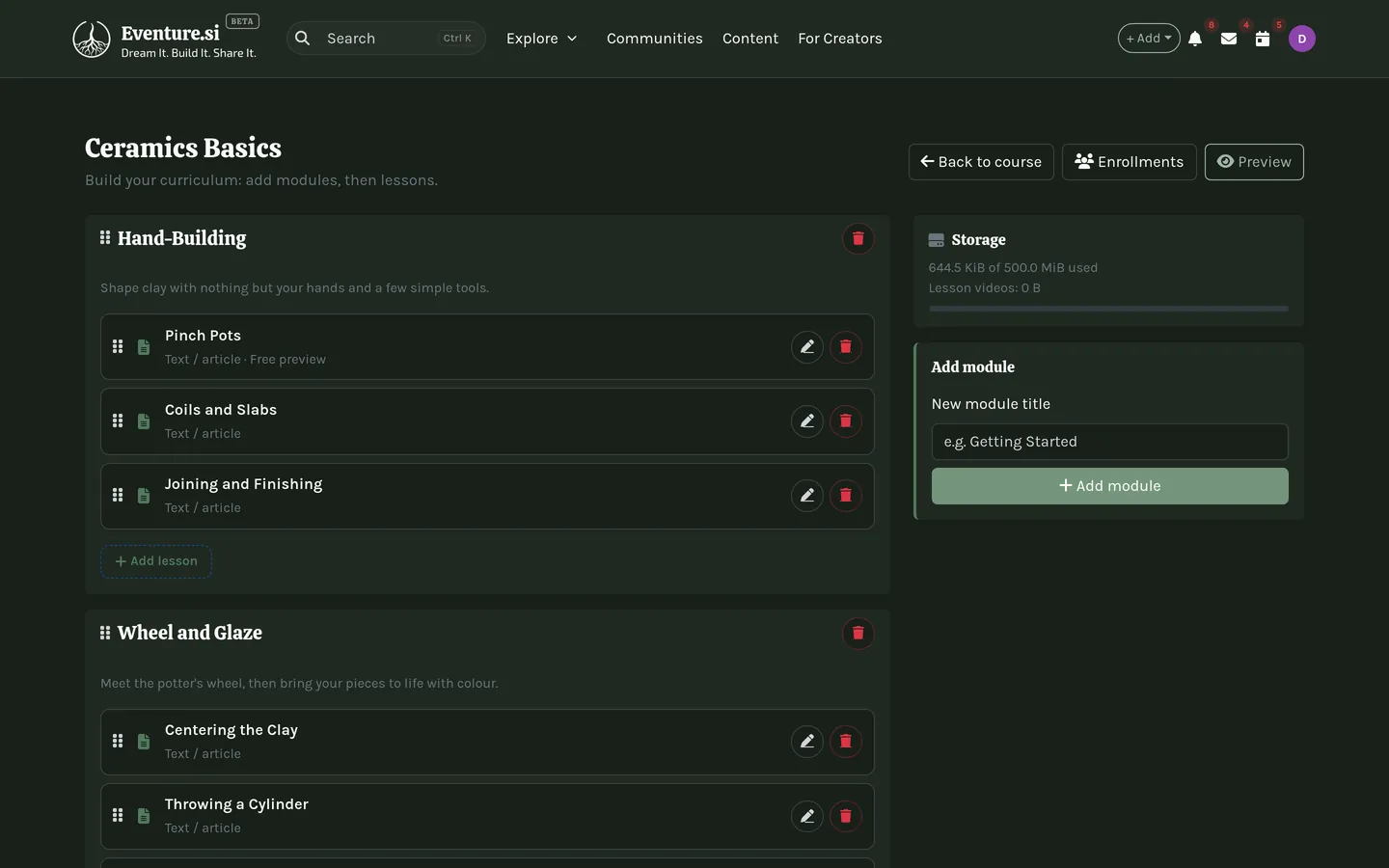Grab the Joining and Finishing drag handle
This screenshot has height=868, width=1389.
pos(118,496)
